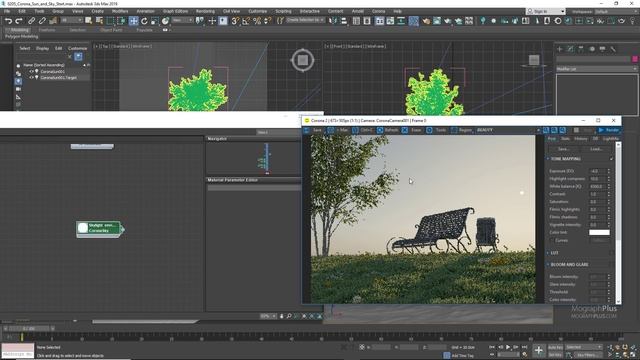Click the Align tool icon
Image resolution: width=640 pixels, height=360 pixels.
(x=344, y=21)
